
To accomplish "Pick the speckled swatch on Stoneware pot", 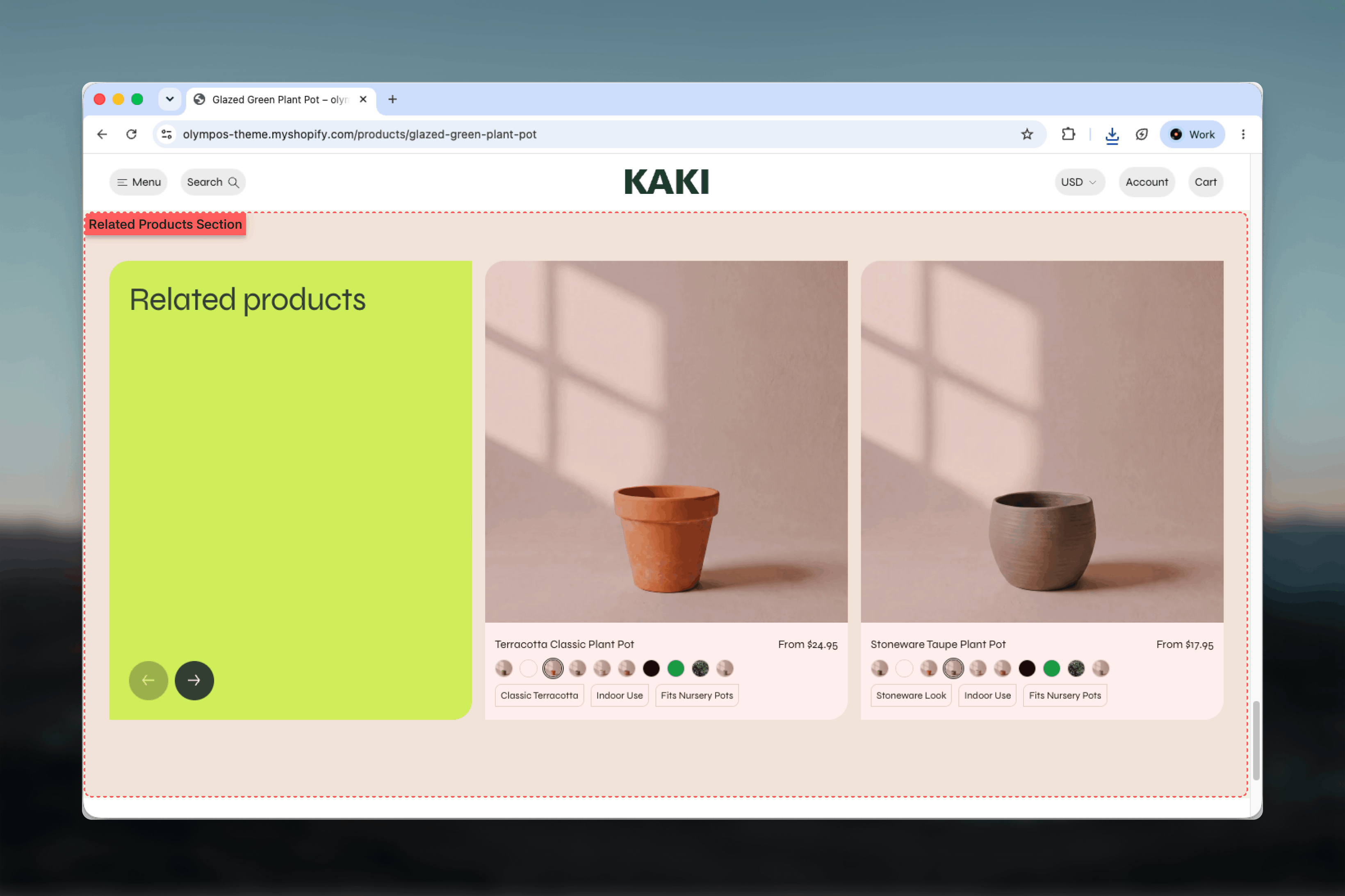I will [x=1076, y=668].
